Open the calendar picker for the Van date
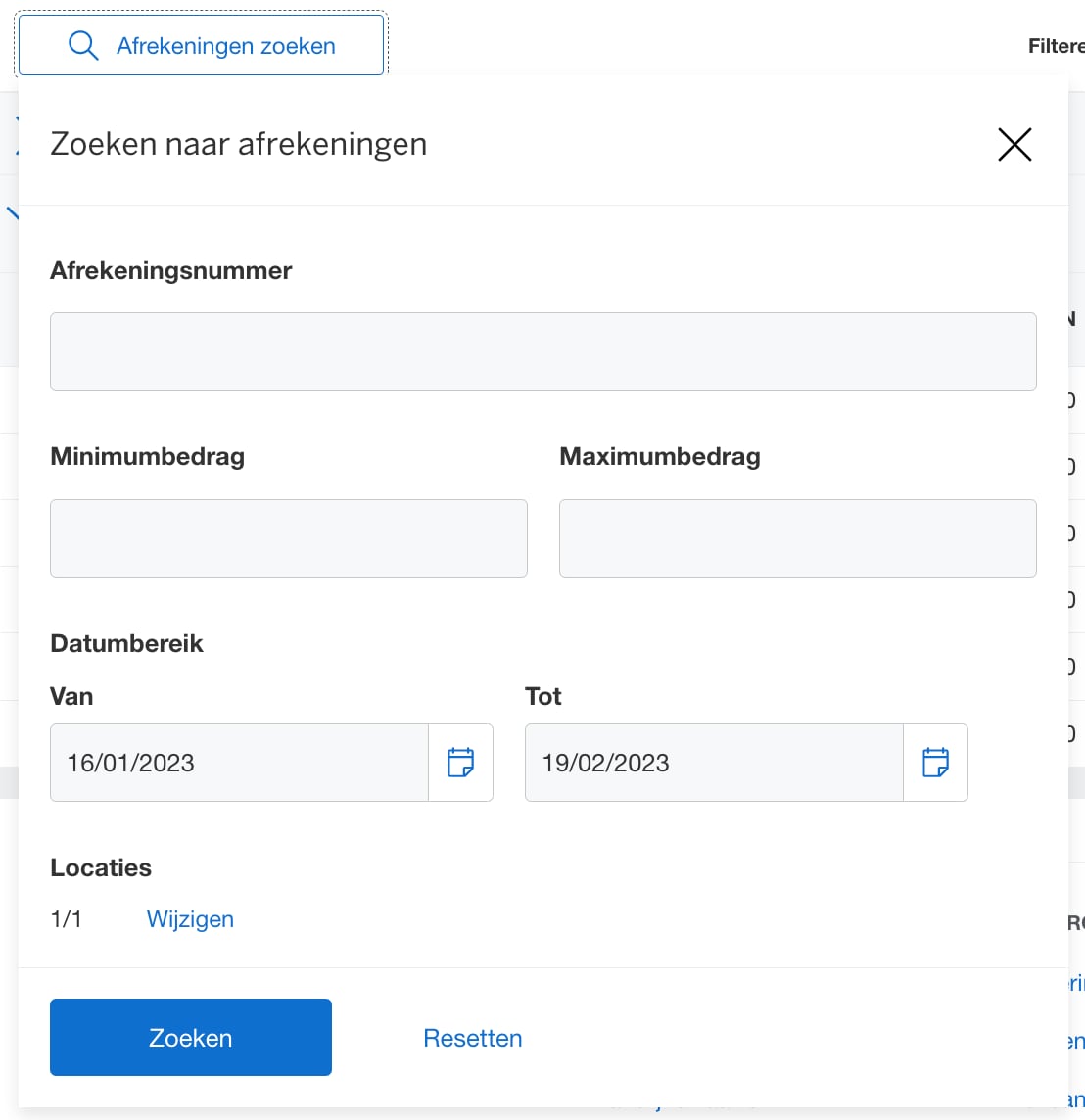 pyautogui.click(x=461, y=763)
